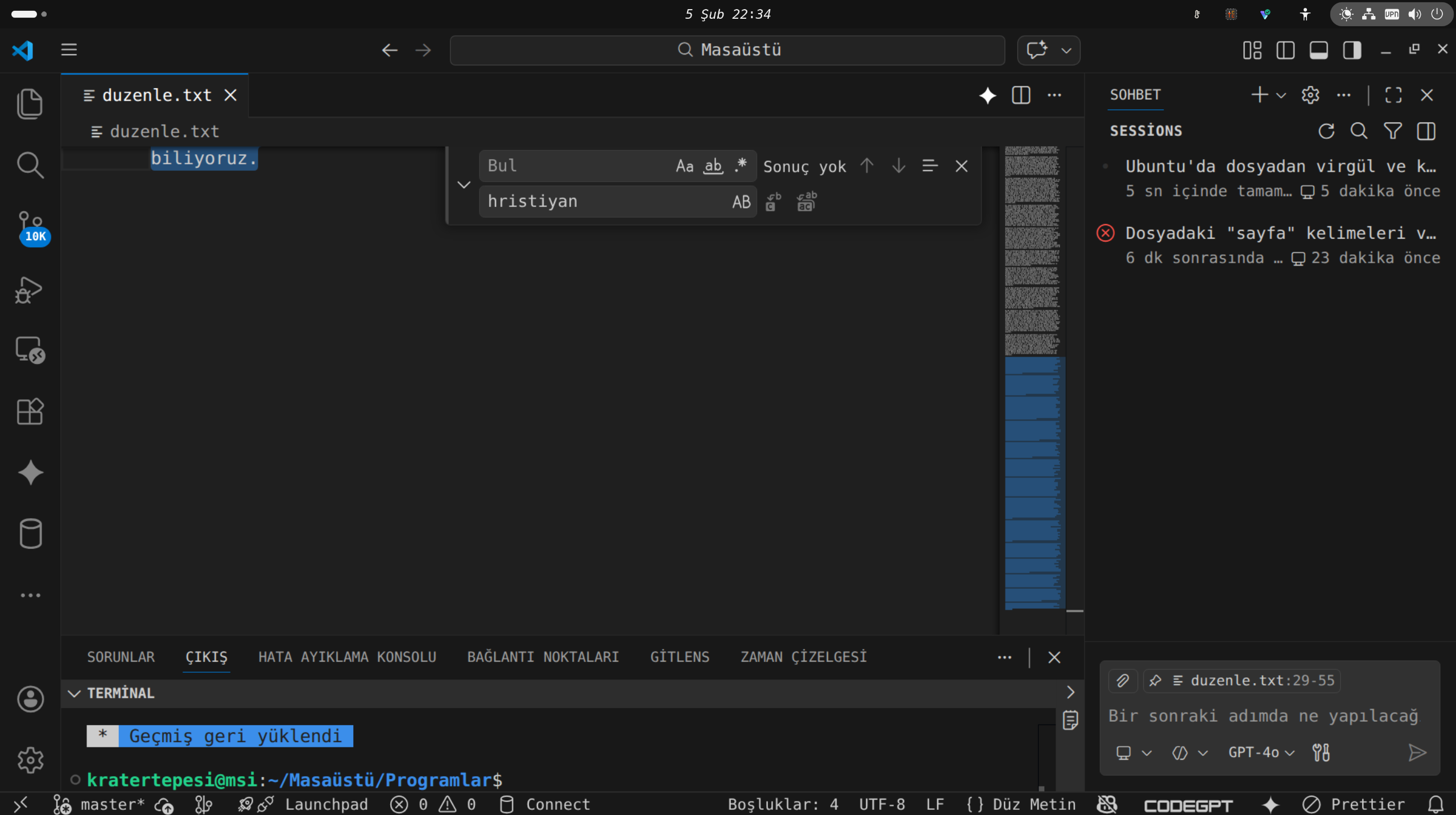Open Accounts menu in activity bar

30,699
